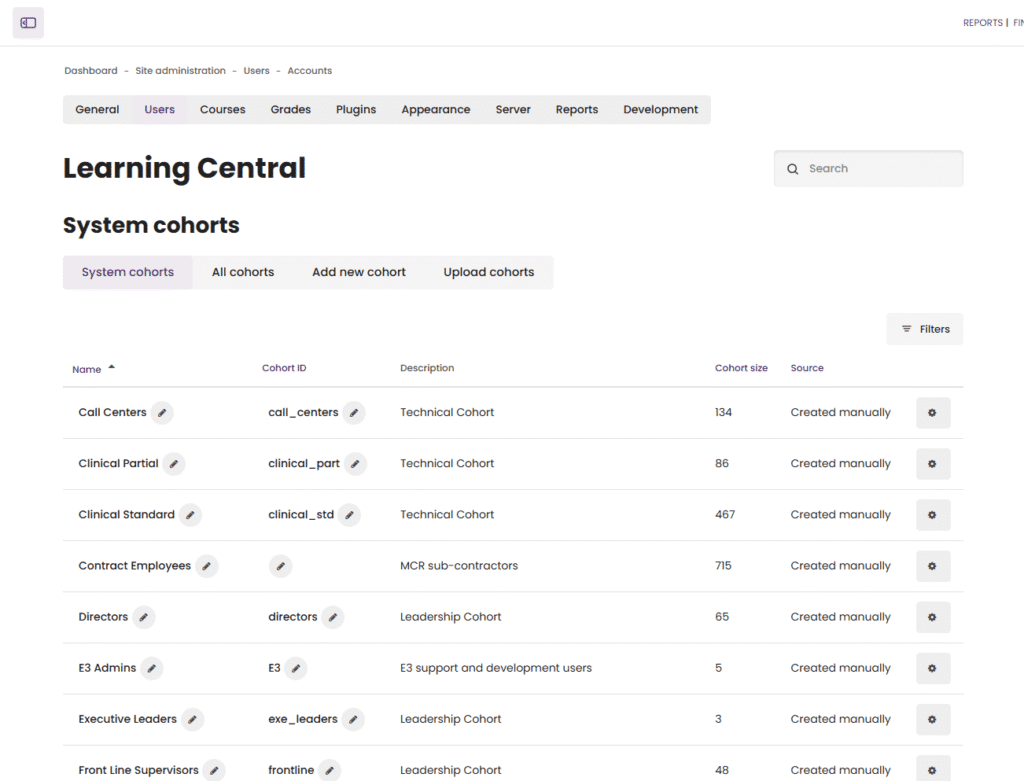This screenshot has height=781, width=1024.
Task: Edit the empty Contract Employees cohort ID
Action: pyautogui.click(x=281, y=566)
